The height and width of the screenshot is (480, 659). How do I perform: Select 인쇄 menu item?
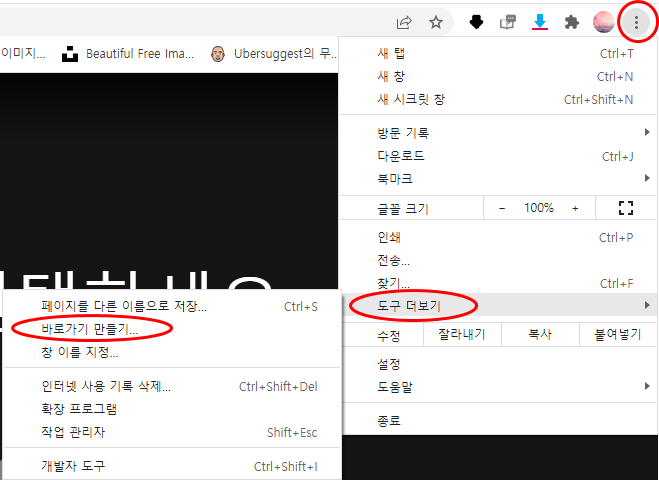498,237
